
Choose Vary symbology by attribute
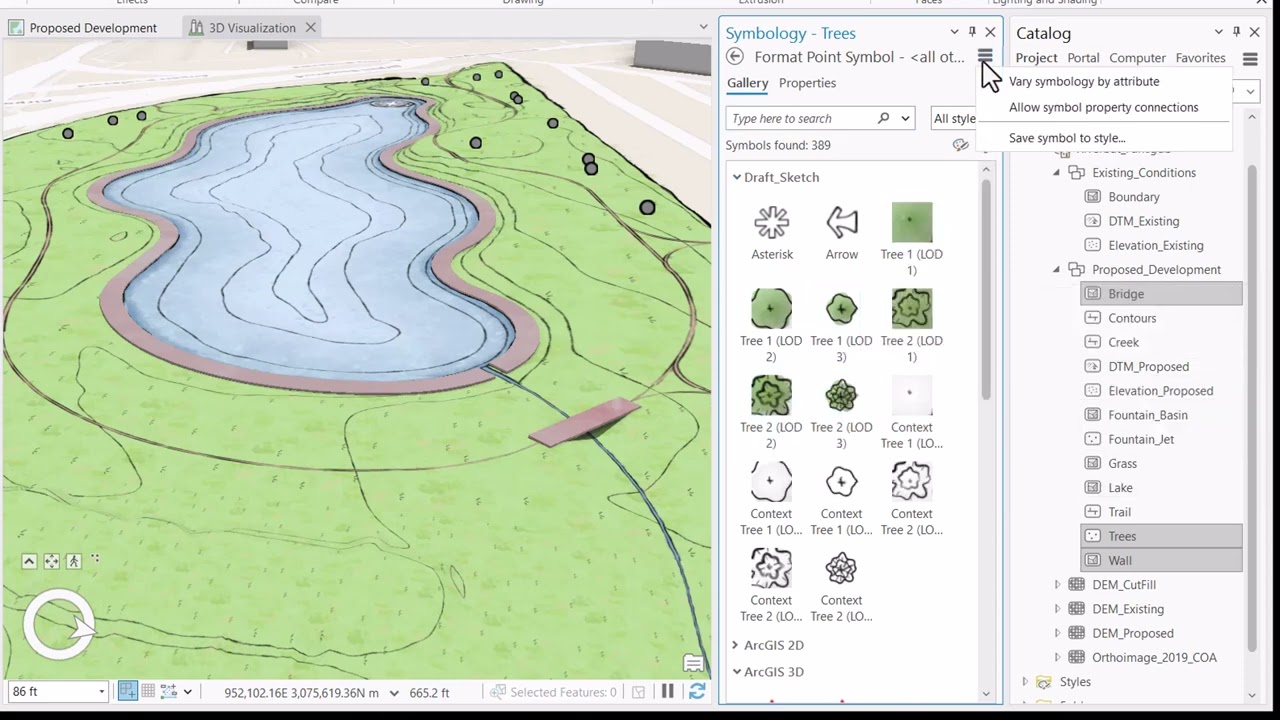point(1084,82)
